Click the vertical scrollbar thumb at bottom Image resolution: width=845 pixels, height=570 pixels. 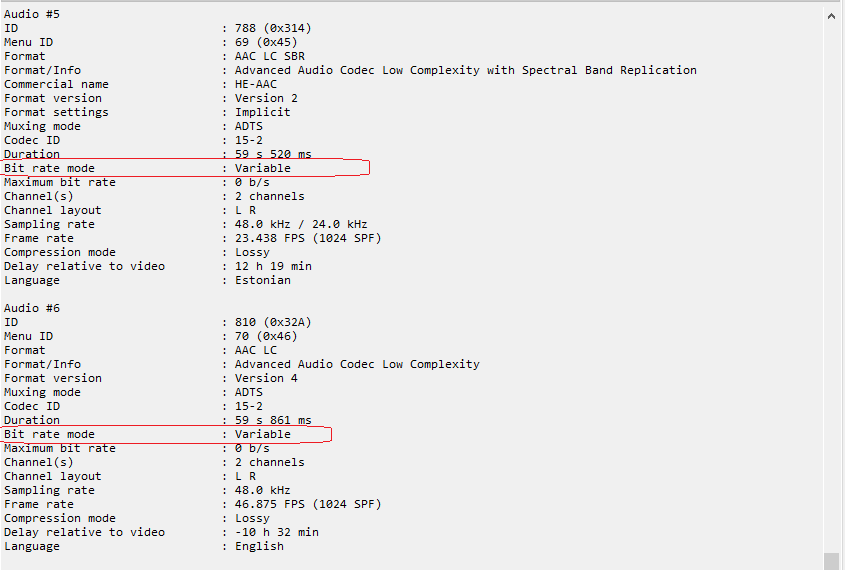click(x=831, y=561)
